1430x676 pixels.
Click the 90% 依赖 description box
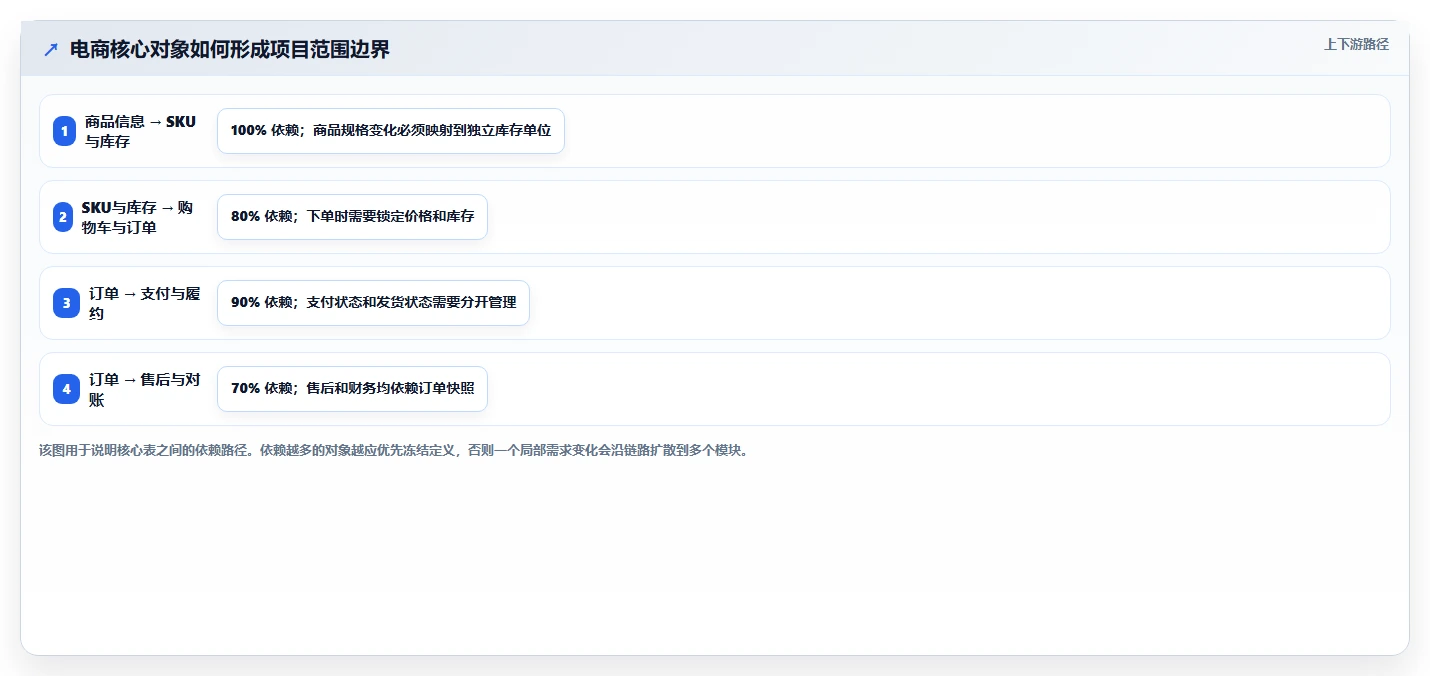coord(373,303)
